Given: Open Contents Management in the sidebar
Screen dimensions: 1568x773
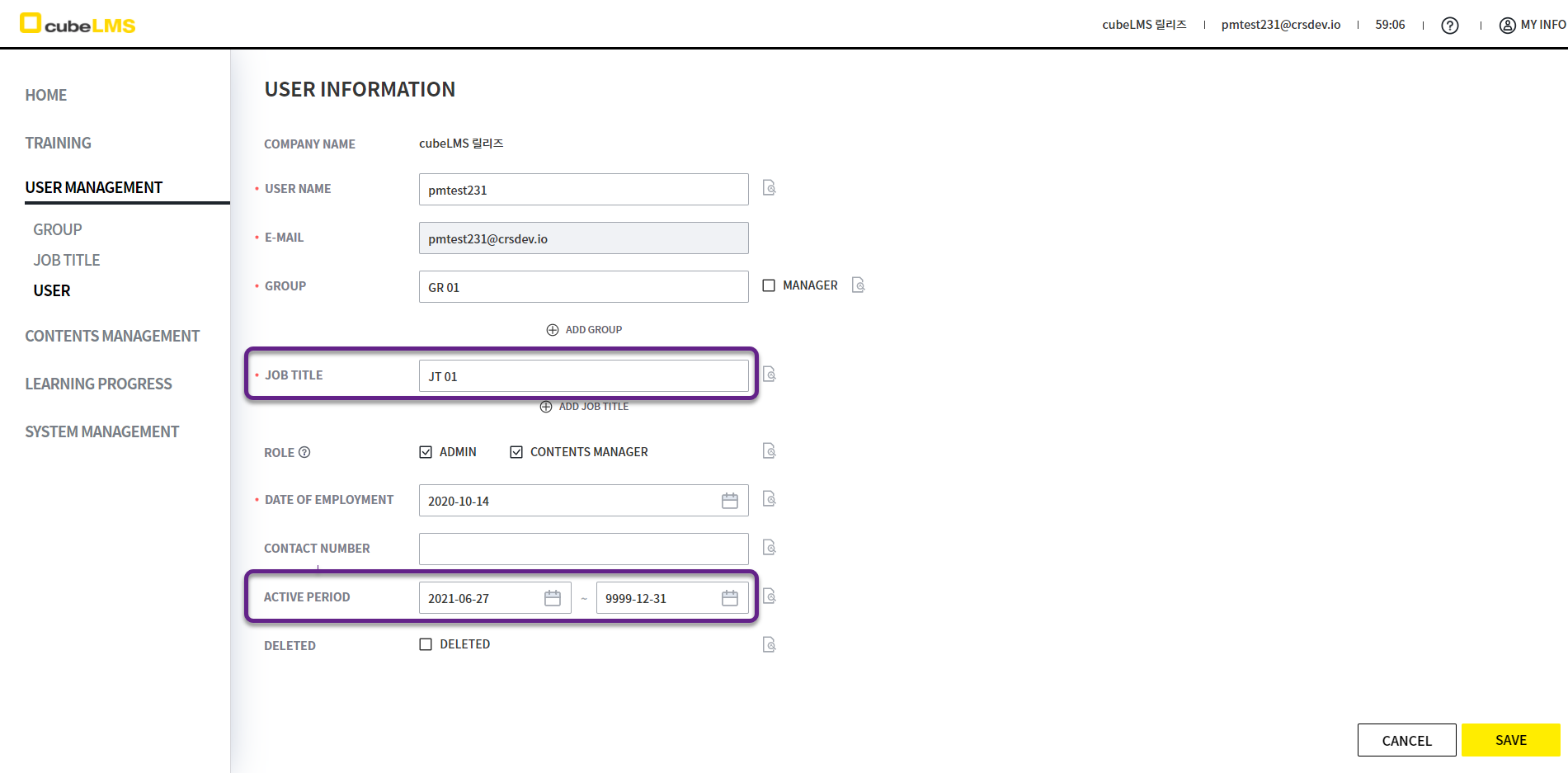Looking at the screenshot, I should coord(112,336).
